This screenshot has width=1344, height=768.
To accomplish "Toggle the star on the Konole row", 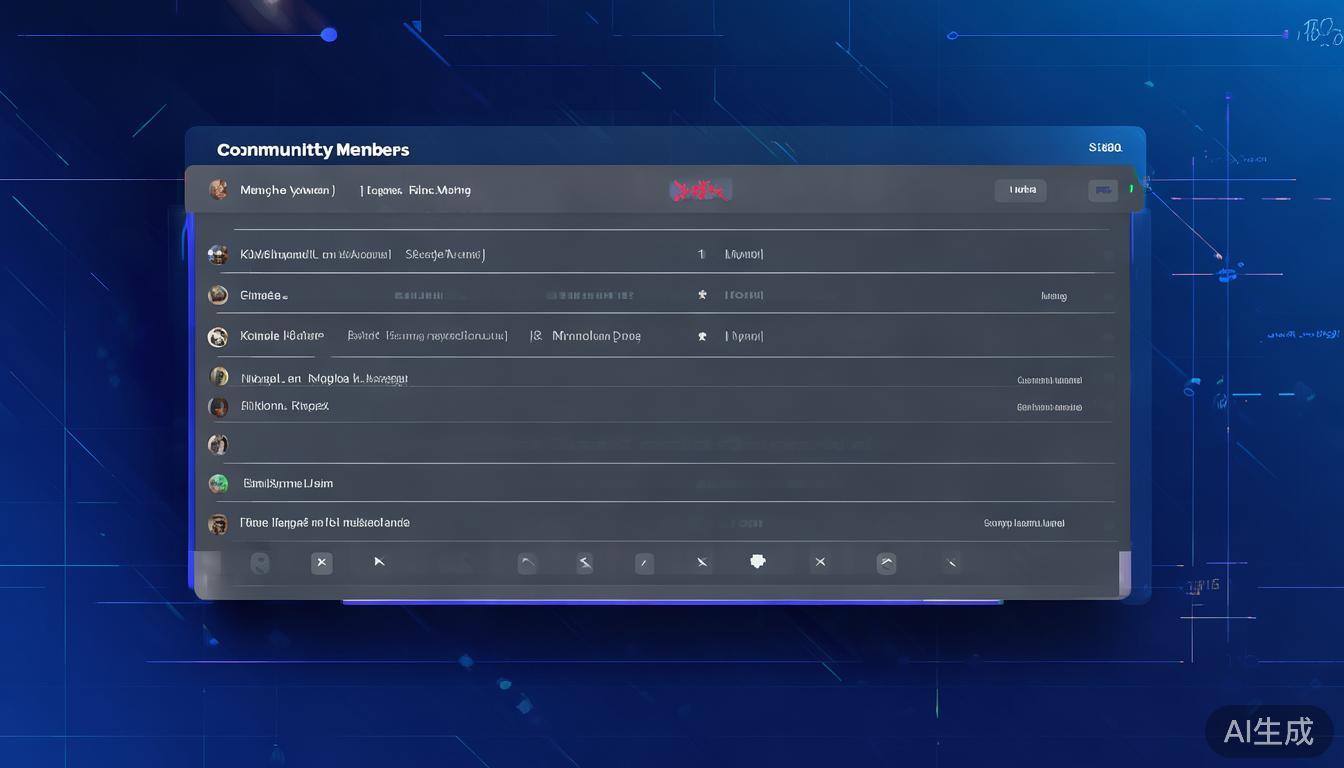I will point(702,337).
